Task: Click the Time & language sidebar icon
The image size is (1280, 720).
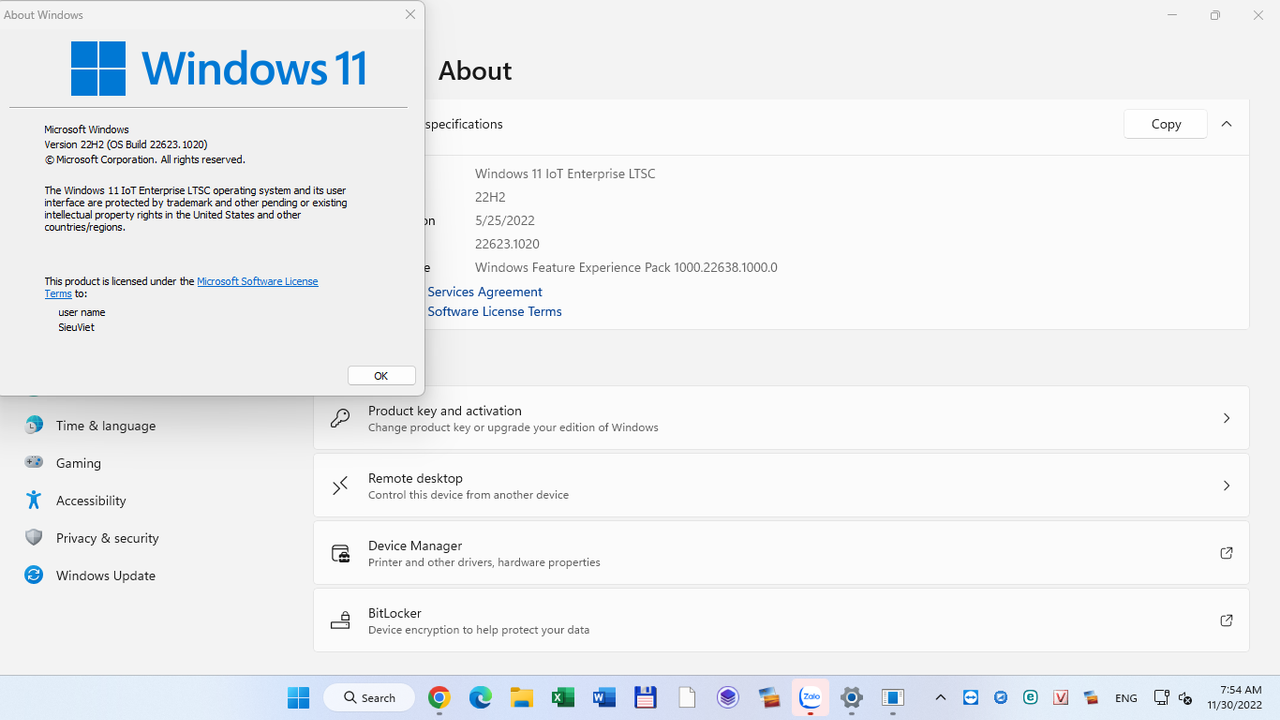Action: coord(34,425)
